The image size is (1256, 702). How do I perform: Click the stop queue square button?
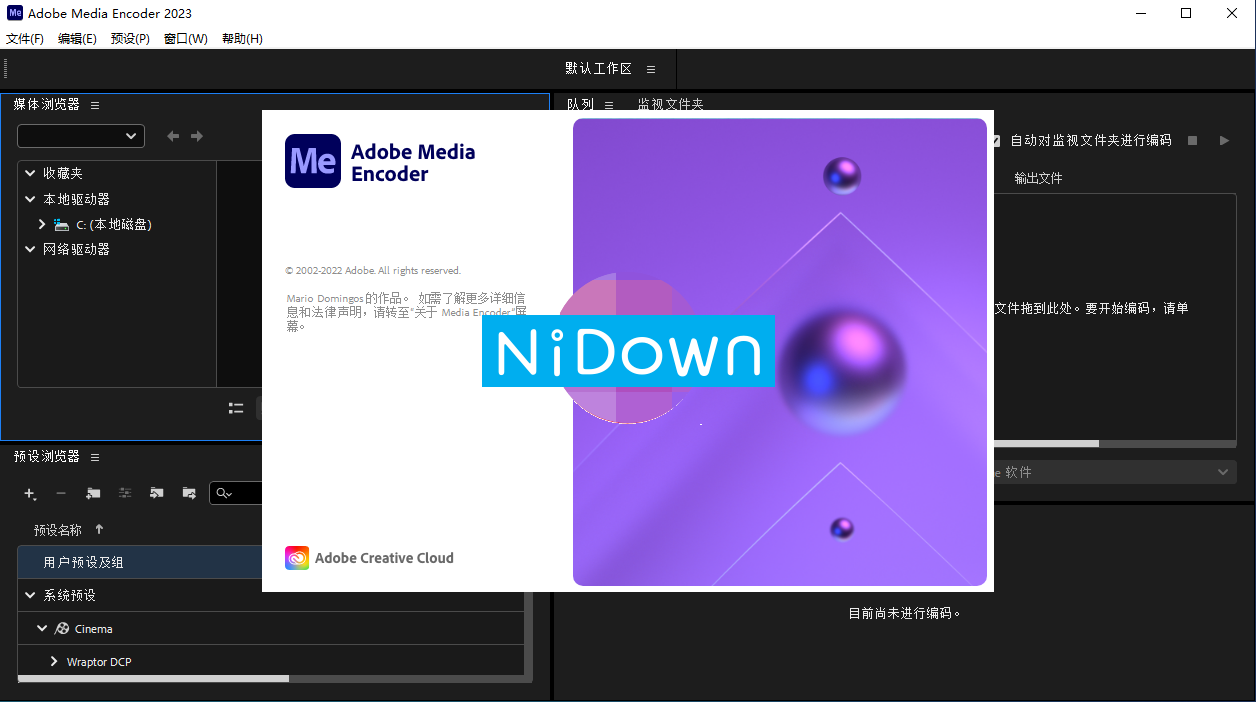[x=1192, y=141]
